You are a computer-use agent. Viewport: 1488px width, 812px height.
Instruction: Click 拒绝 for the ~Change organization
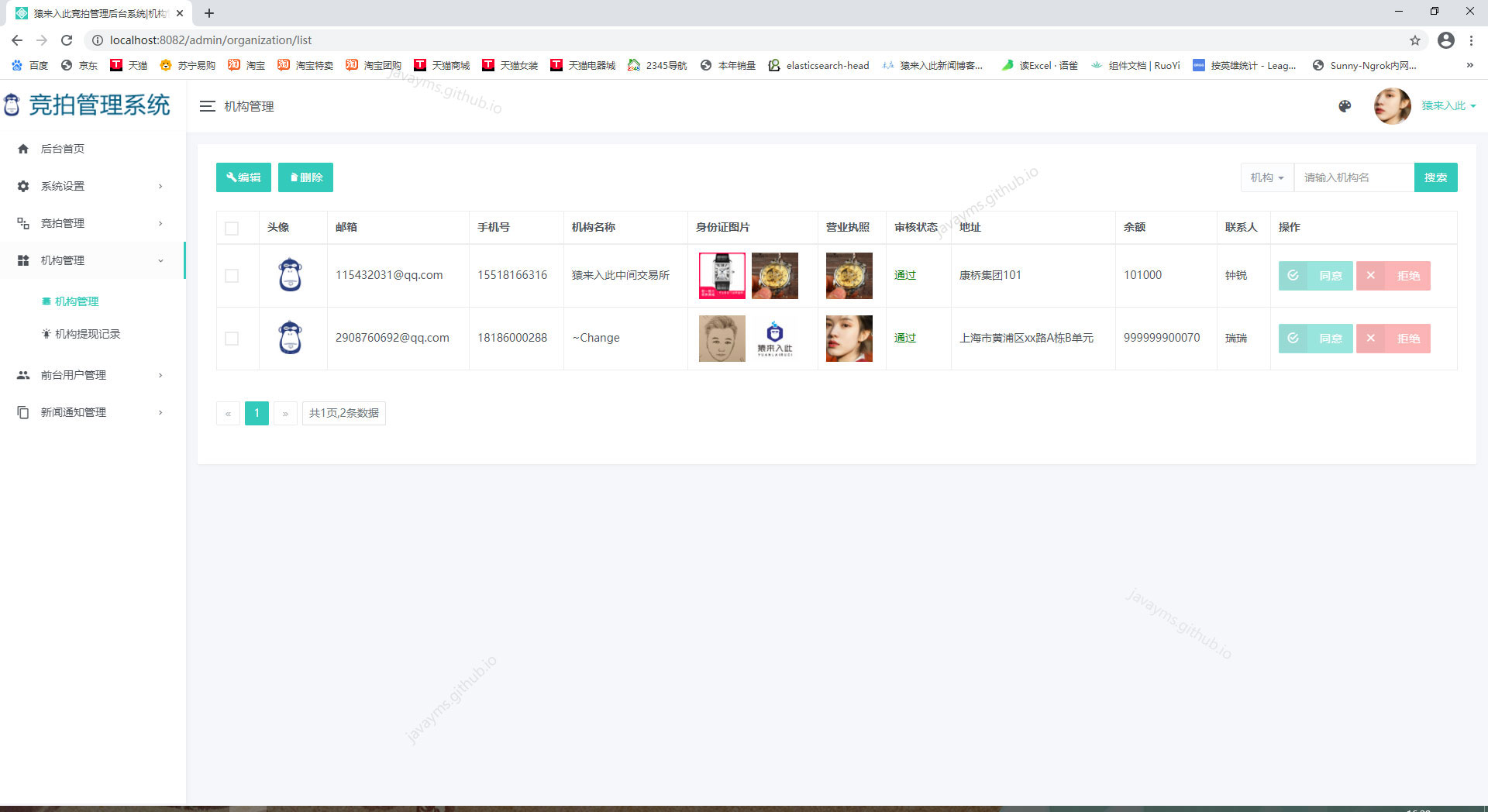tap(1393, 339)
